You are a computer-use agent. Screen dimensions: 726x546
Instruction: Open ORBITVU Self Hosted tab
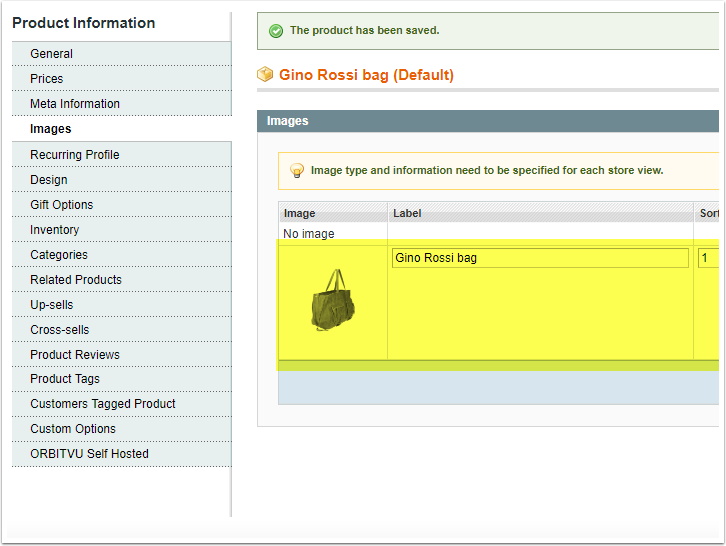point(121,454)
